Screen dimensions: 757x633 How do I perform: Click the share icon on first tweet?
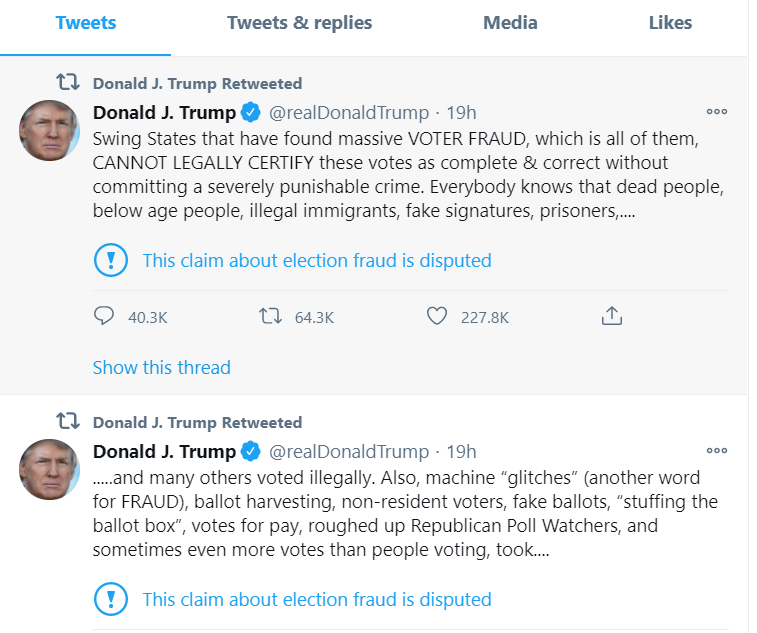click(612, 316)
